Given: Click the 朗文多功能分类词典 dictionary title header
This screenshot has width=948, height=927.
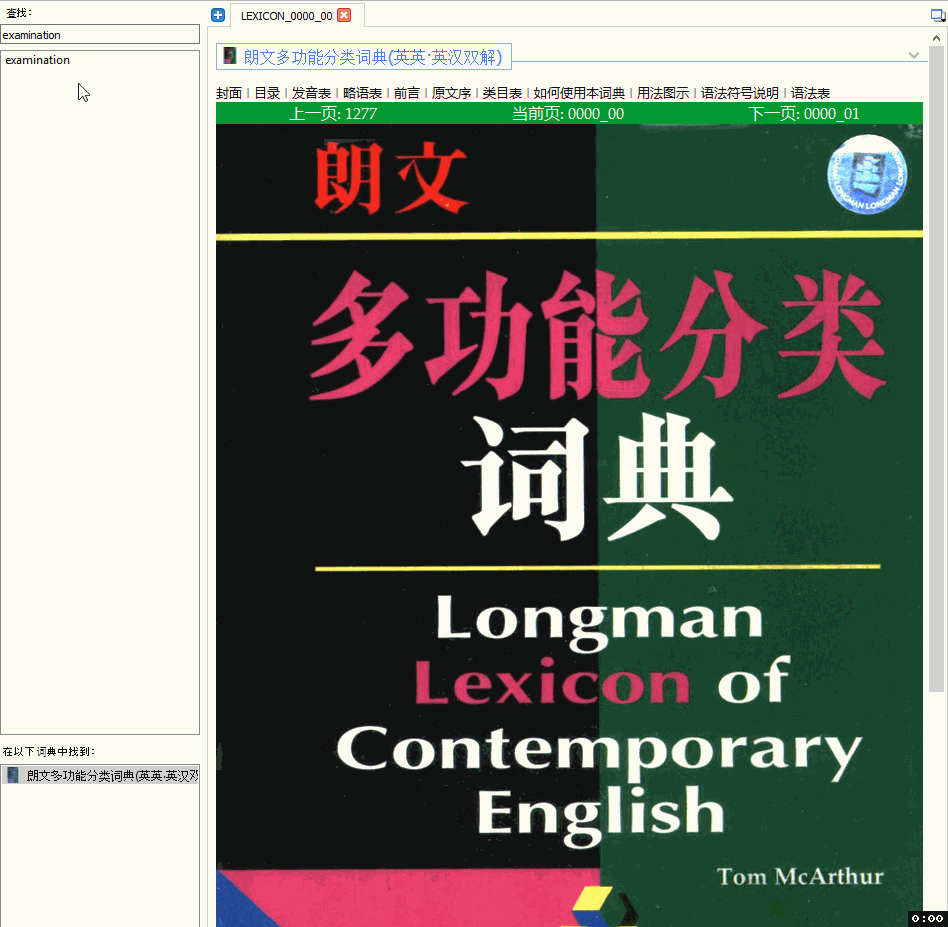Looking at the screenshot, I should click(x=372, y=57).
